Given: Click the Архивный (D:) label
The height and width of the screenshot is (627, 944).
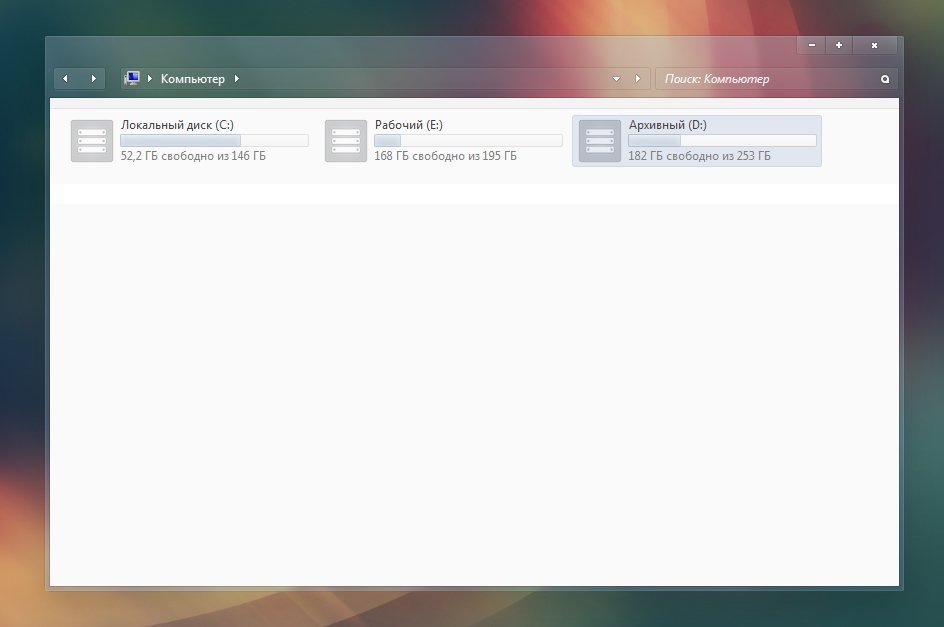Looking at the screenshot, I should click(668, 125).
